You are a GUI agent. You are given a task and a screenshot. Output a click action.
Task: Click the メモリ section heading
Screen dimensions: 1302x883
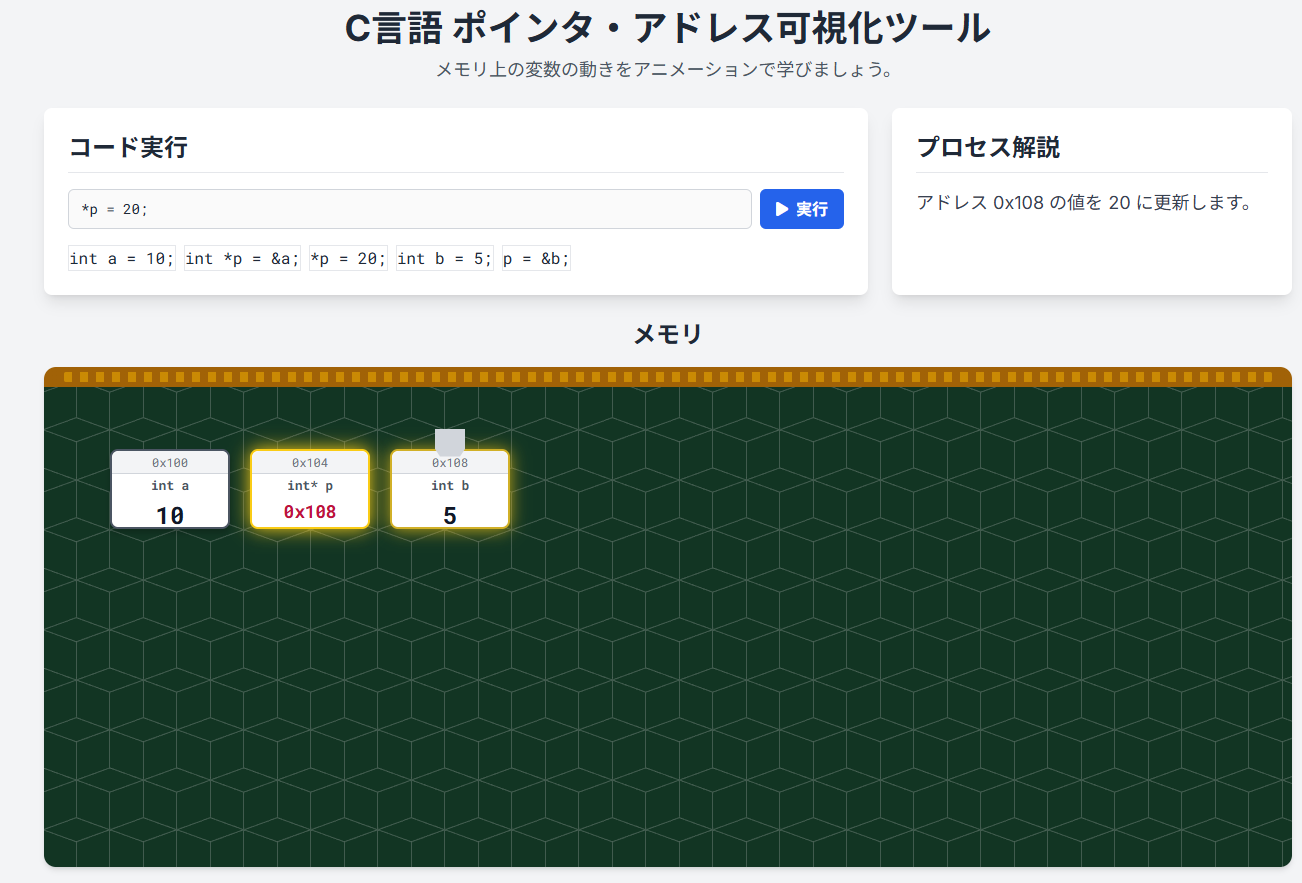coord(668,335)
